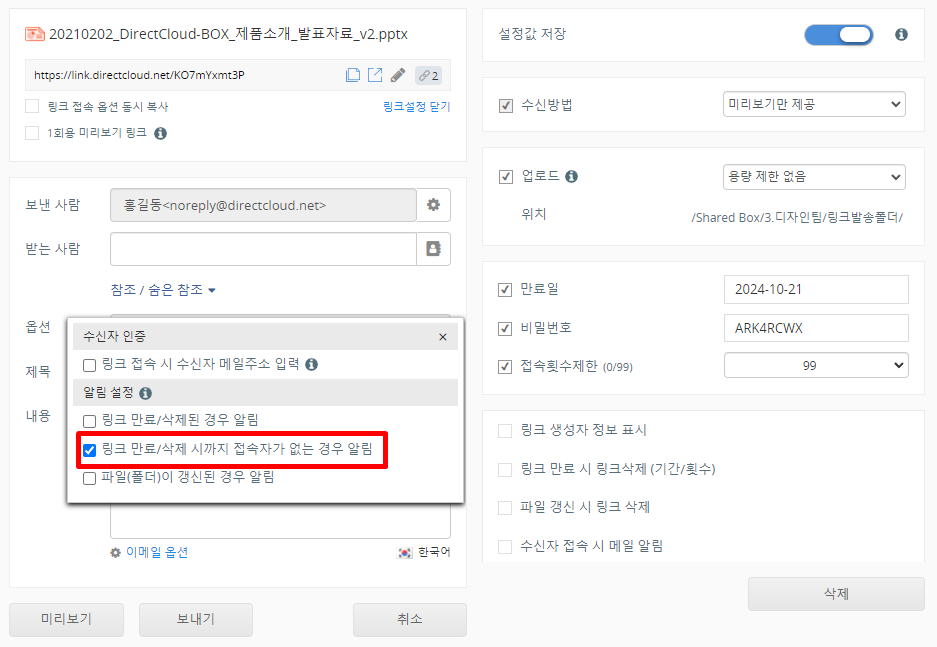The height and width of the screenshot is (647, 937).
Task: Open address book icon in 받는 사람 field
Action: click(x=433, y=249)
